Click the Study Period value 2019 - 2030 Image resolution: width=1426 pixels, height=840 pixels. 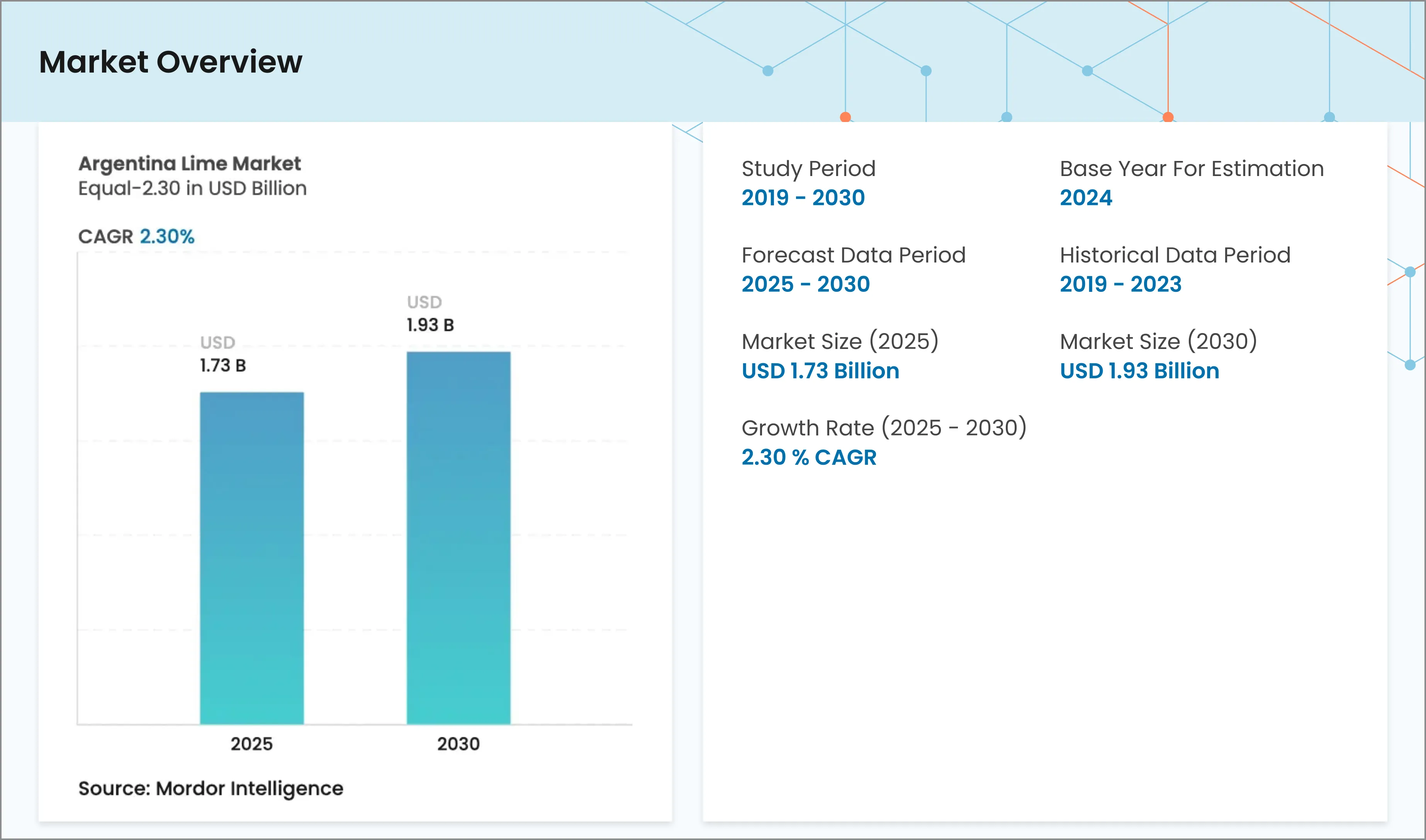click(803, 198)
